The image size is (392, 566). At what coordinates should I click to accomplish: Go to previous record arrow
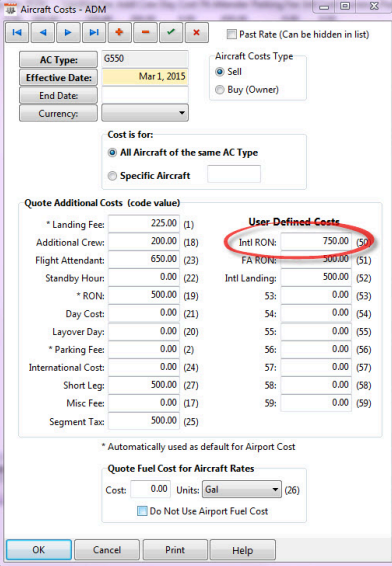43,32
